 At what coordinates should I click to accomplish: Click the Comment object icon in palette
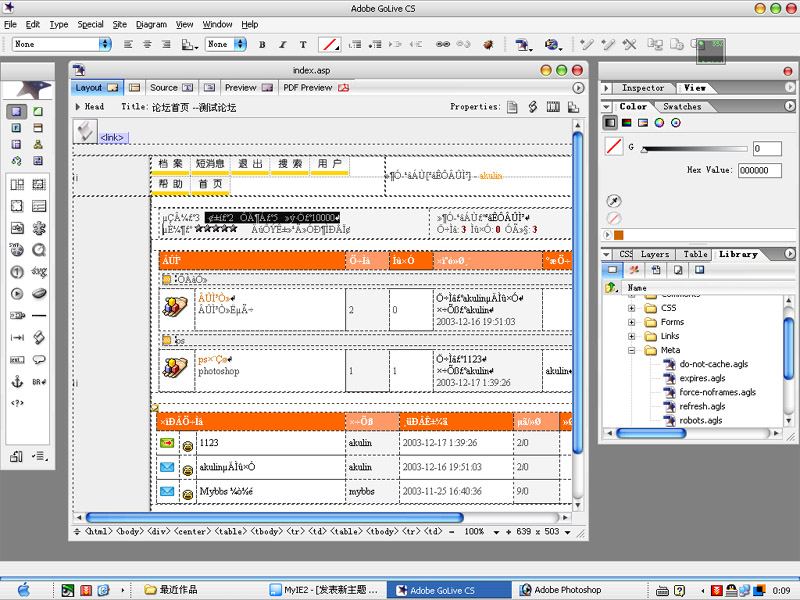click(39, 359)
